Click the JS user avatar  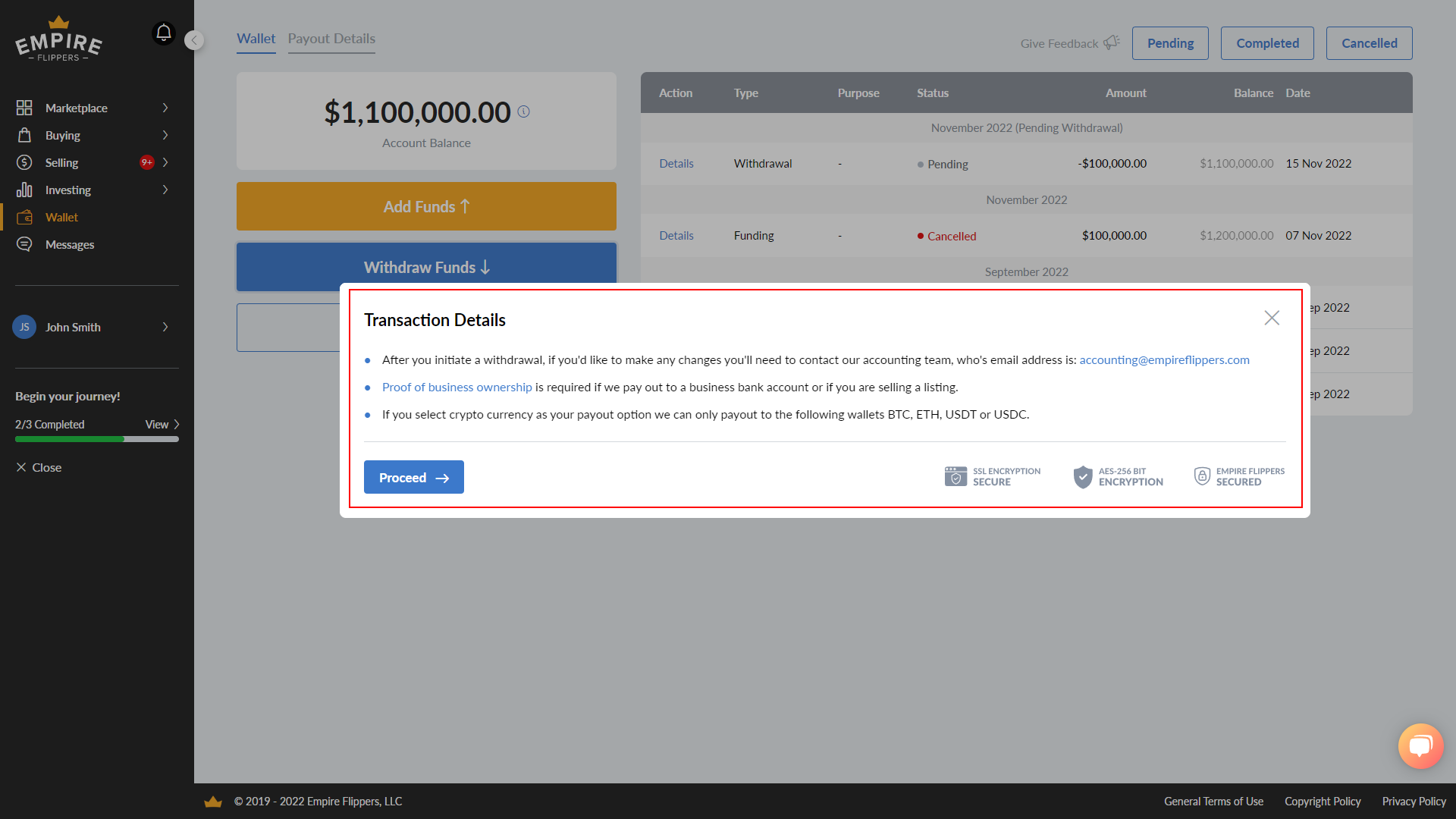coord(24,327)
